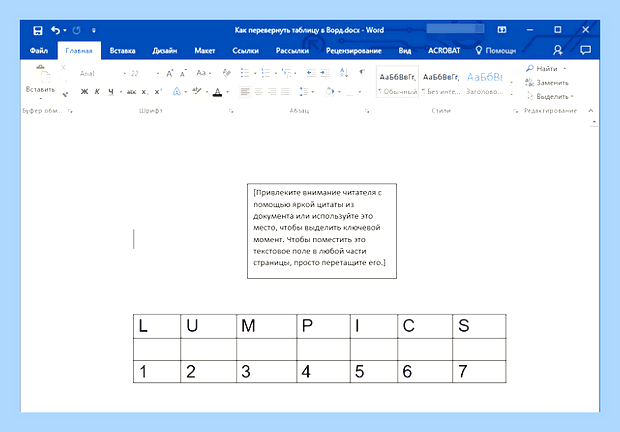Screen dimensions: 620x432
Task: Click the Text Effects A icon
Action: pyautogui.click(x=176, y=92)
